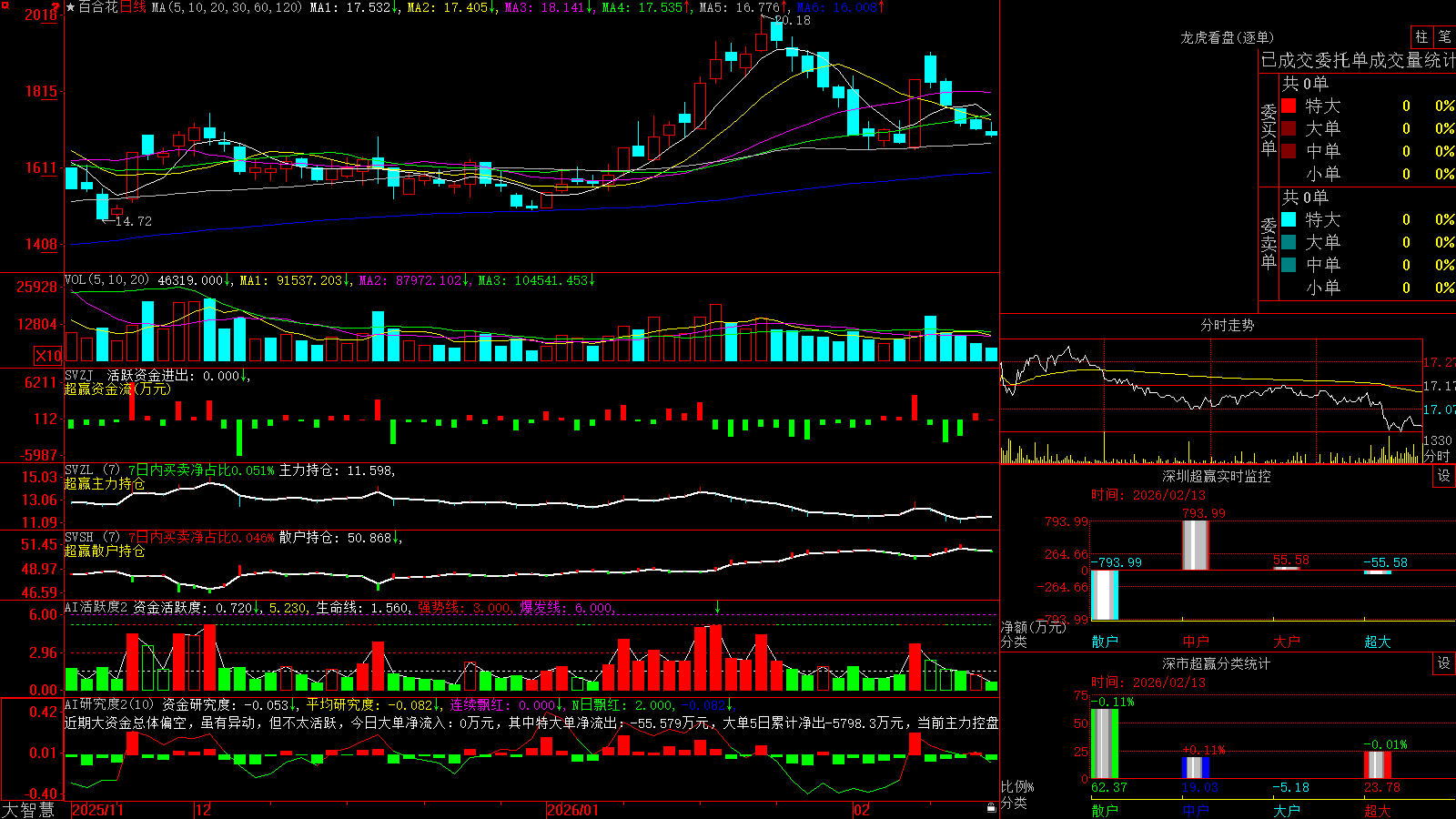Image resolution: width=1456 pixels, height=819 pixels.
Task: Click the 深圳超赢实时监控 panel title
Action: (1217, 476)
